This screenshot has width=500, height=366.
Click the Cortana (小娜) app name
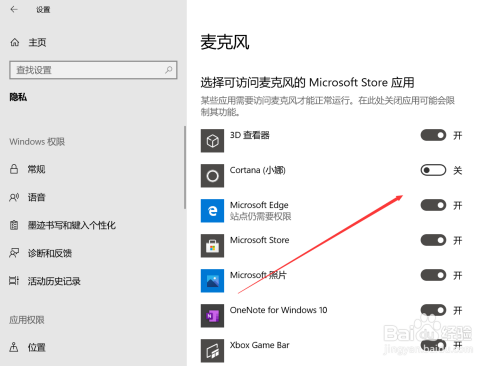[258, 170]
